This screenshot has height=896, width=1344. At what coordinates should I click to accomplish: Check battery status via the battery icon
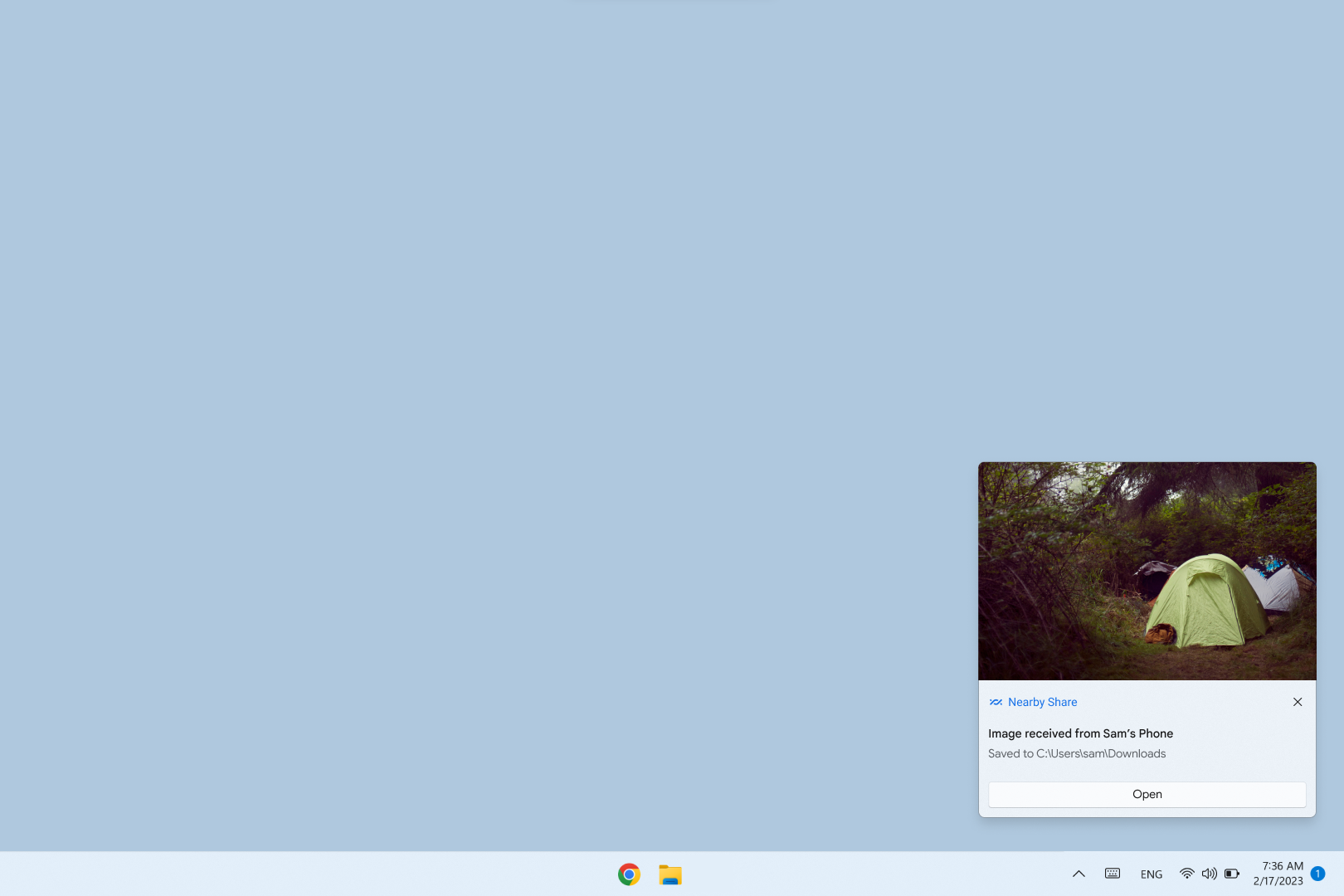(x=1232, y=874)
